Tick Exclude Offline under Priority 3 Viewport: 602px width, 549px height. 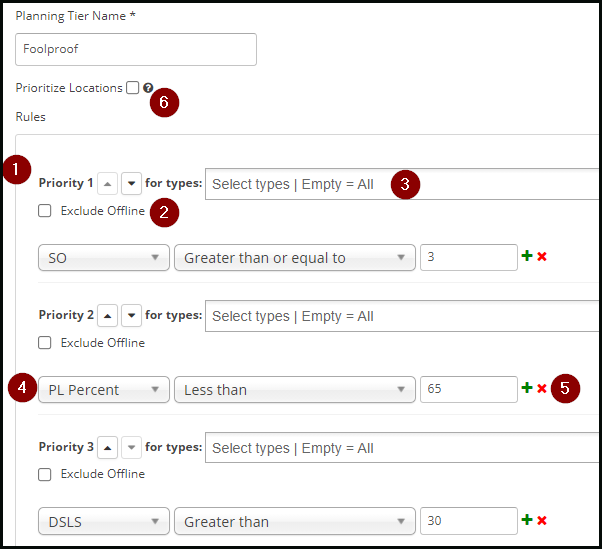click(x=45, y=475)
